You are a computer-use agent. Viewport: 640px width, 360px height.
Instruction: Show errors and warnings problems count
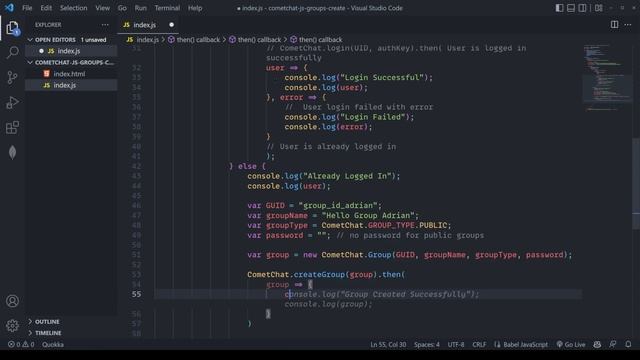coord(21,344)
